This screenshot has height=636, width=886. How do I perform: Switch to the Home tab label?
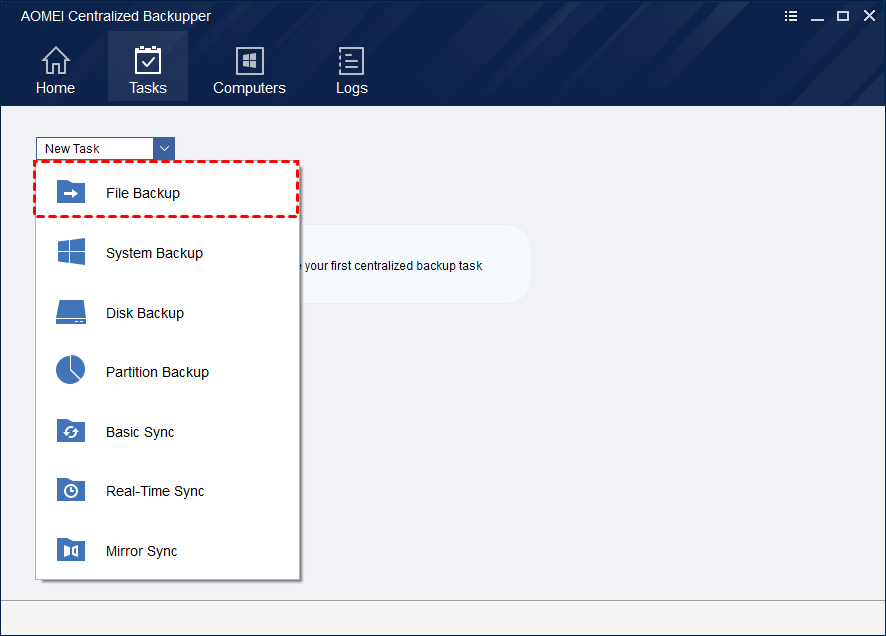point(55,88)
